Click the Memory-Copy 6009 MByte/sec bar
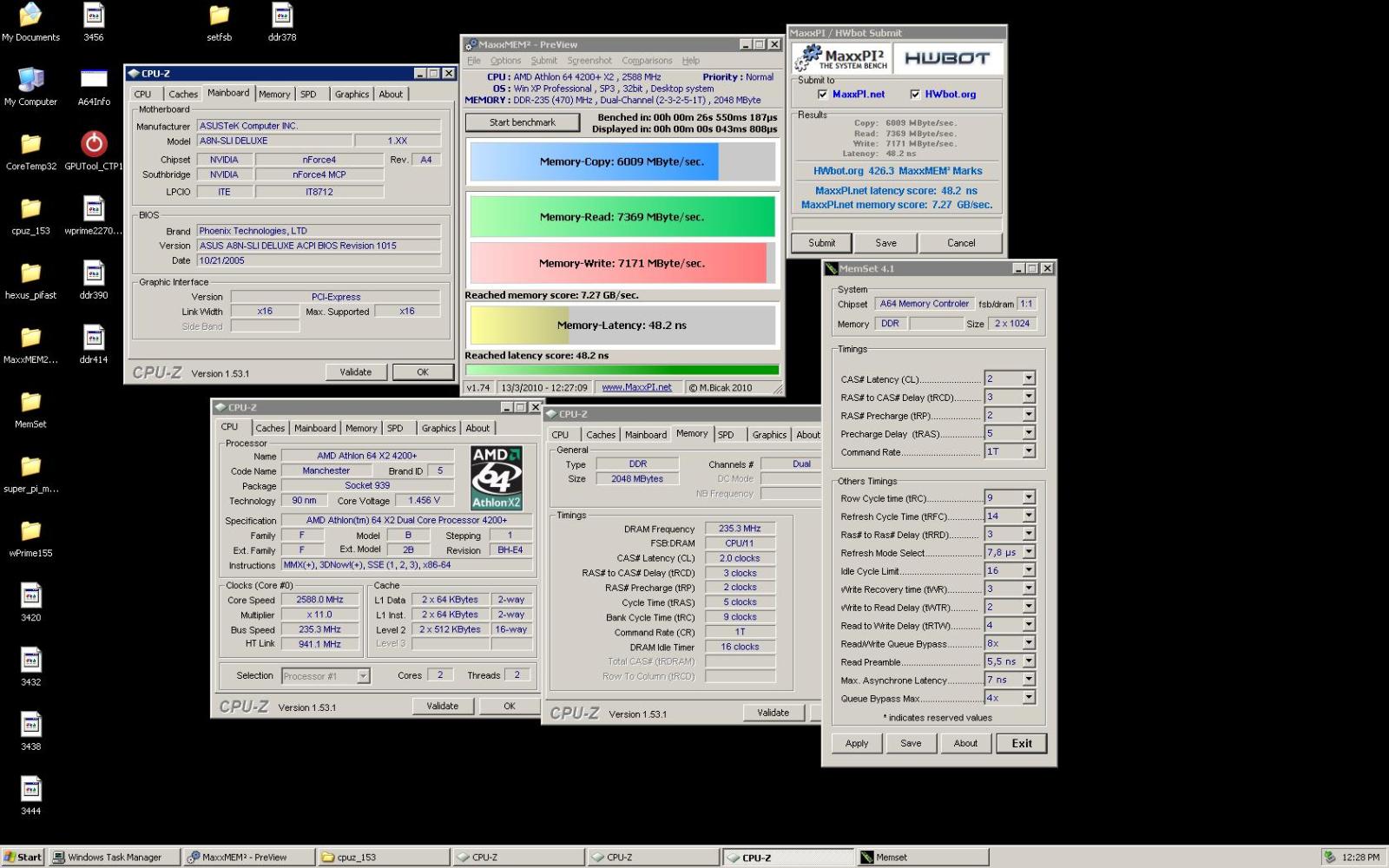The width and height of the screenshot is (1389, 868). (x=622, y=161)
